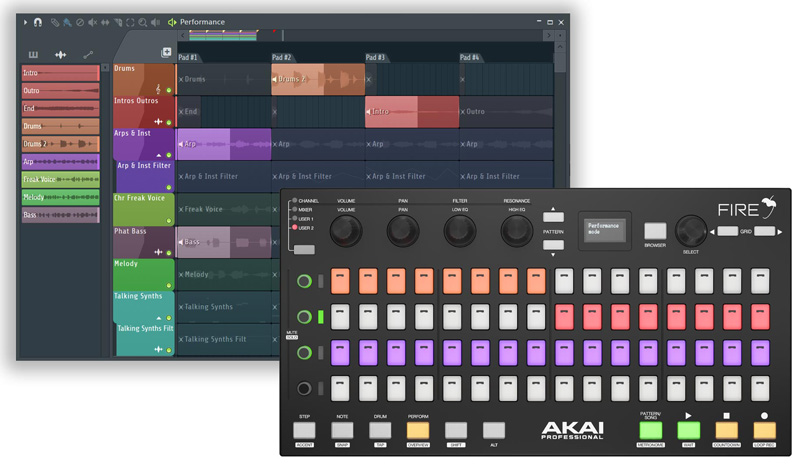Show piano-roll patterns in the picker

point(33,55)
